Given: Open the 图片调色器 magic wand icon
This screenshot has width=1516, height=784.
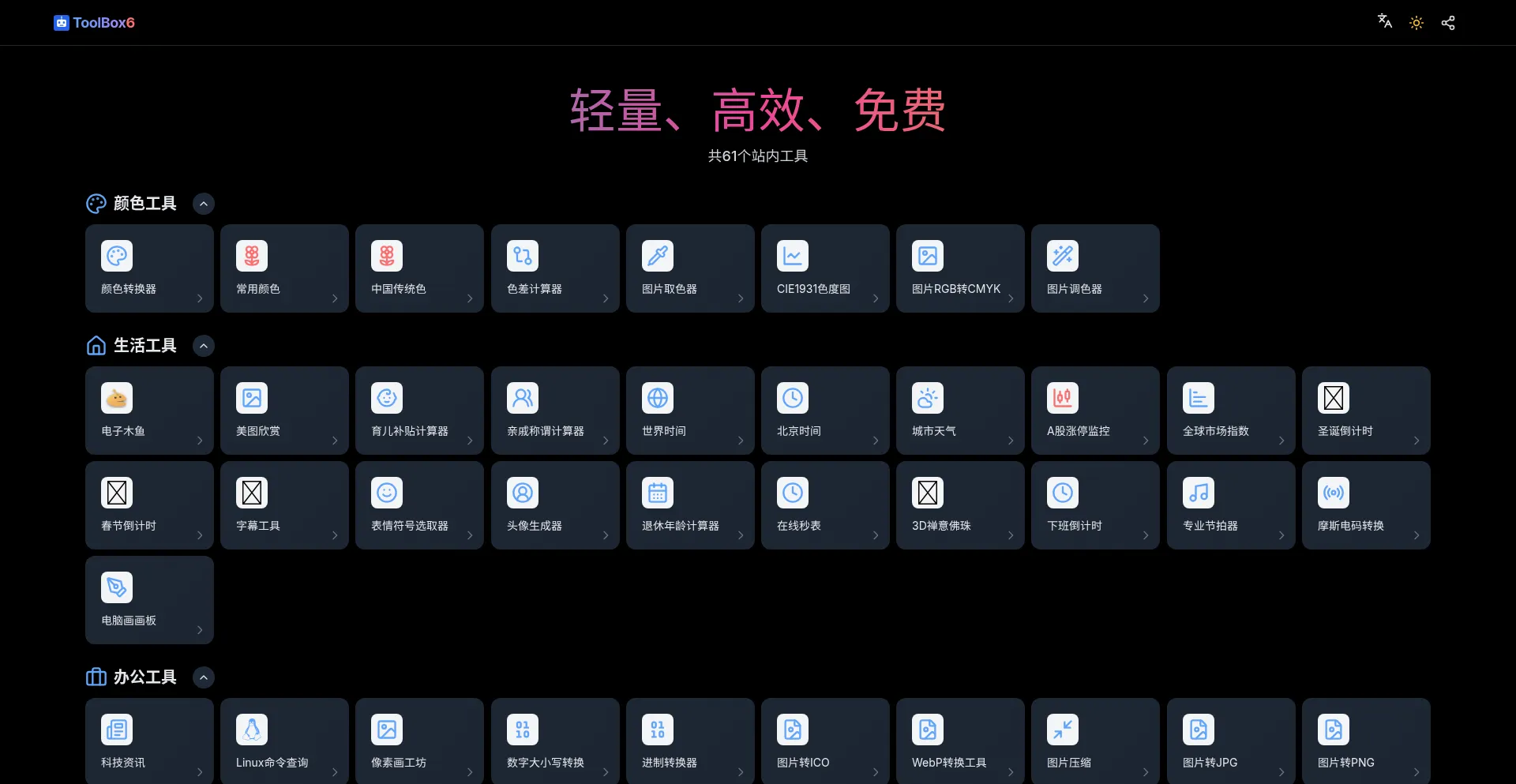Looking at the screenshot, I should tap(1063, 256).
